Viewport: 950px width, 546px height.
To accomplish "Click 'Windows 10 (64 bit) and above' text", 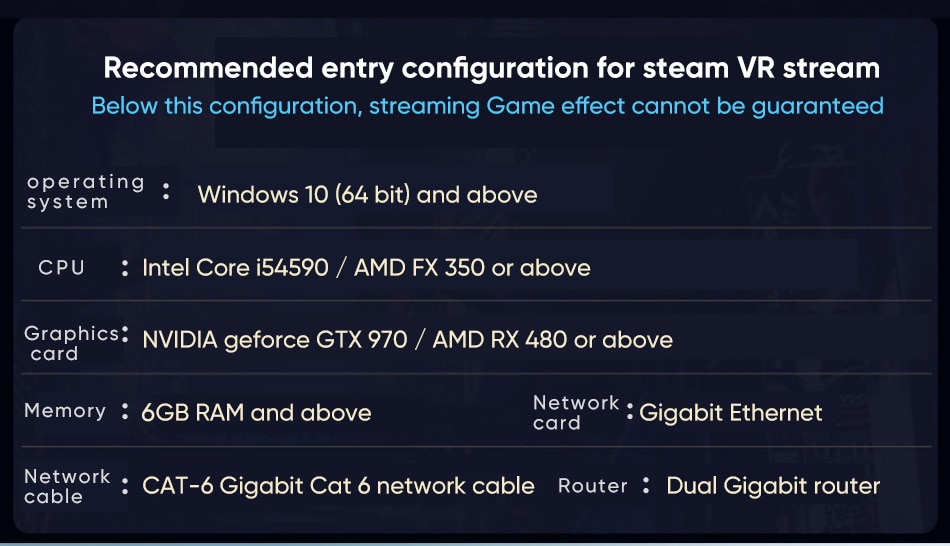I will pos(367,195).
